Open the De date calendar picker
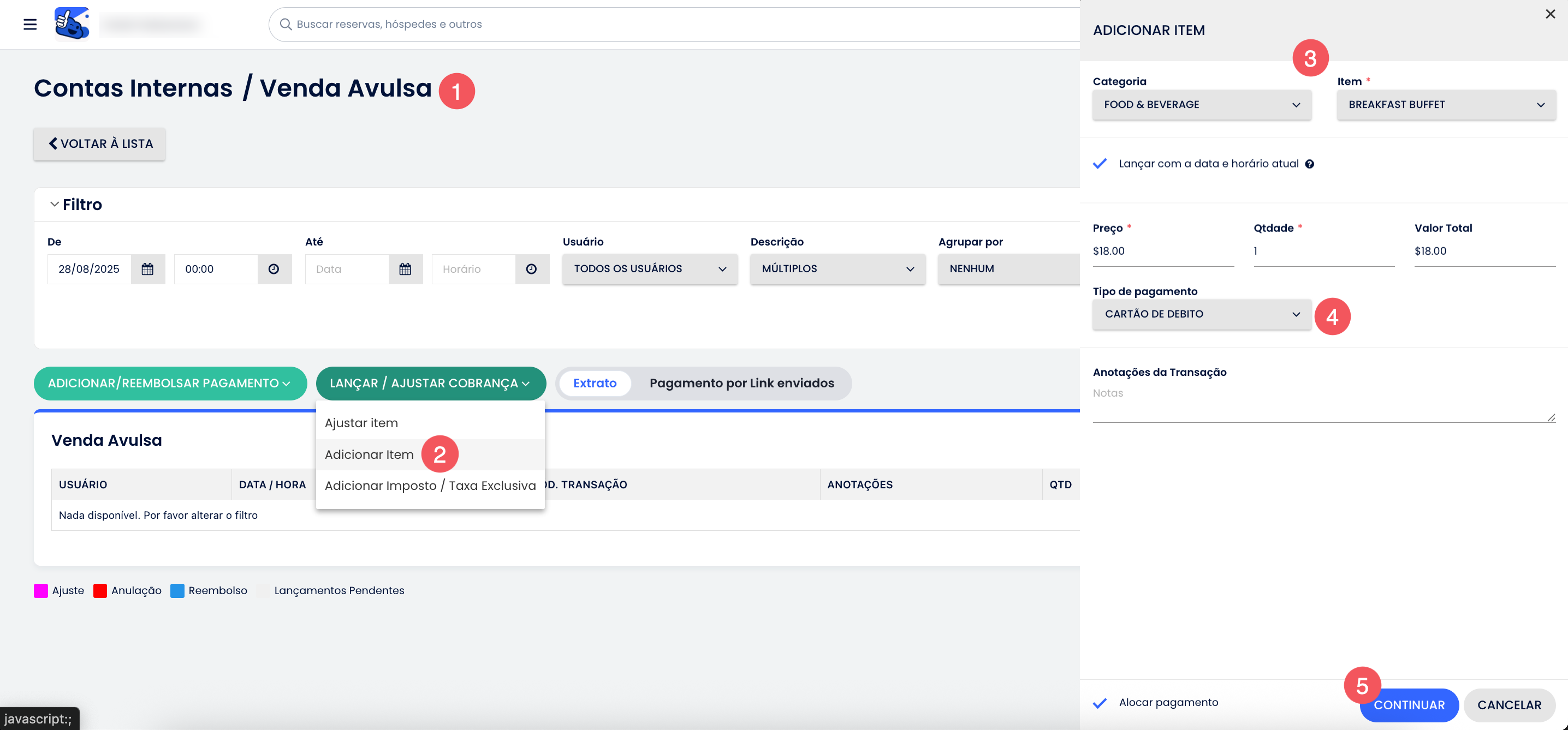Viewport: 1568px width, 730px height. coord(147,269)
